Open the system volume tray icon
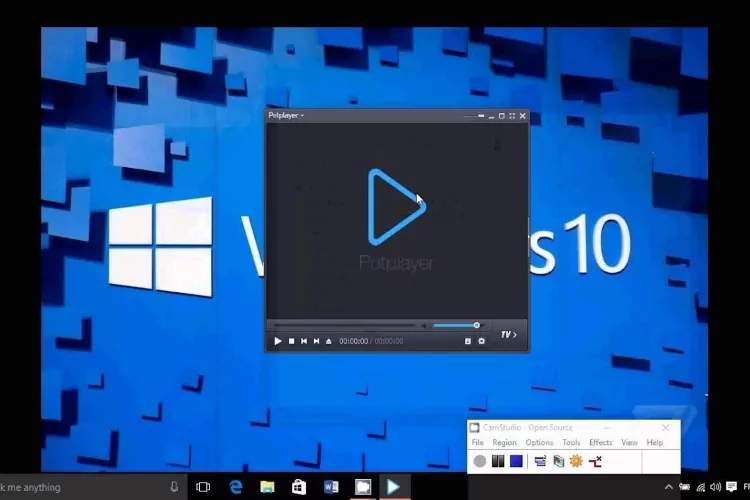 click(x=716, y=487)
